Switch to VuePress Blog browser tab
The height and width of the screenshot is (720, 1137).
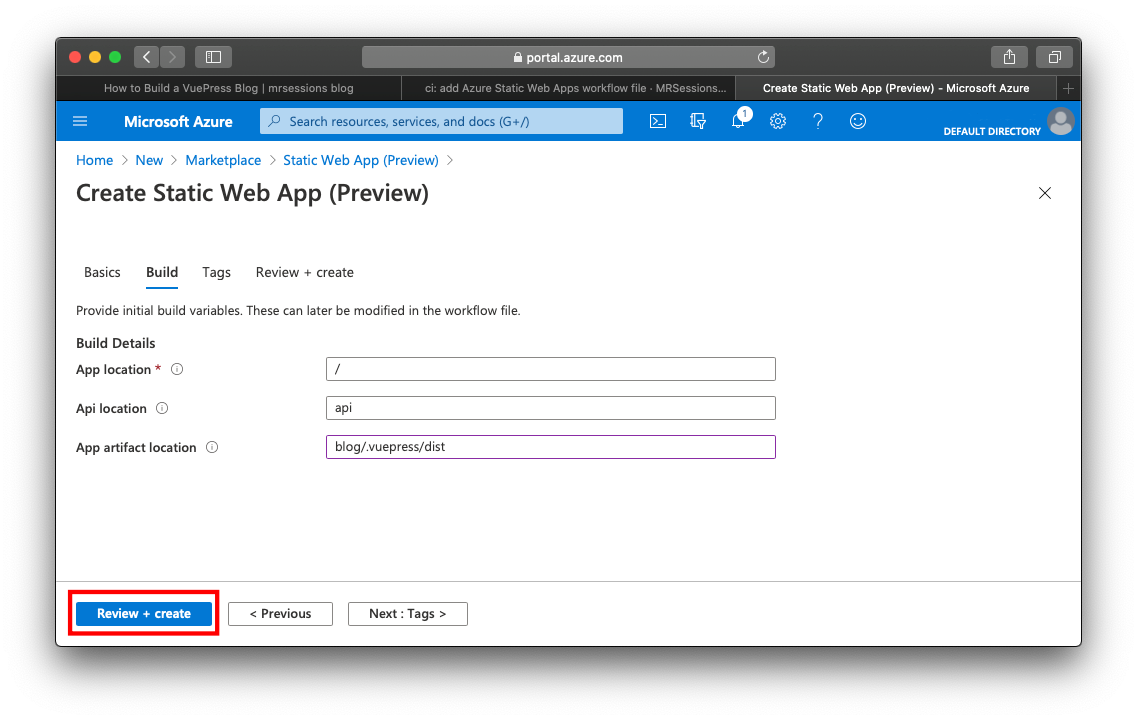tap(228, 88)
